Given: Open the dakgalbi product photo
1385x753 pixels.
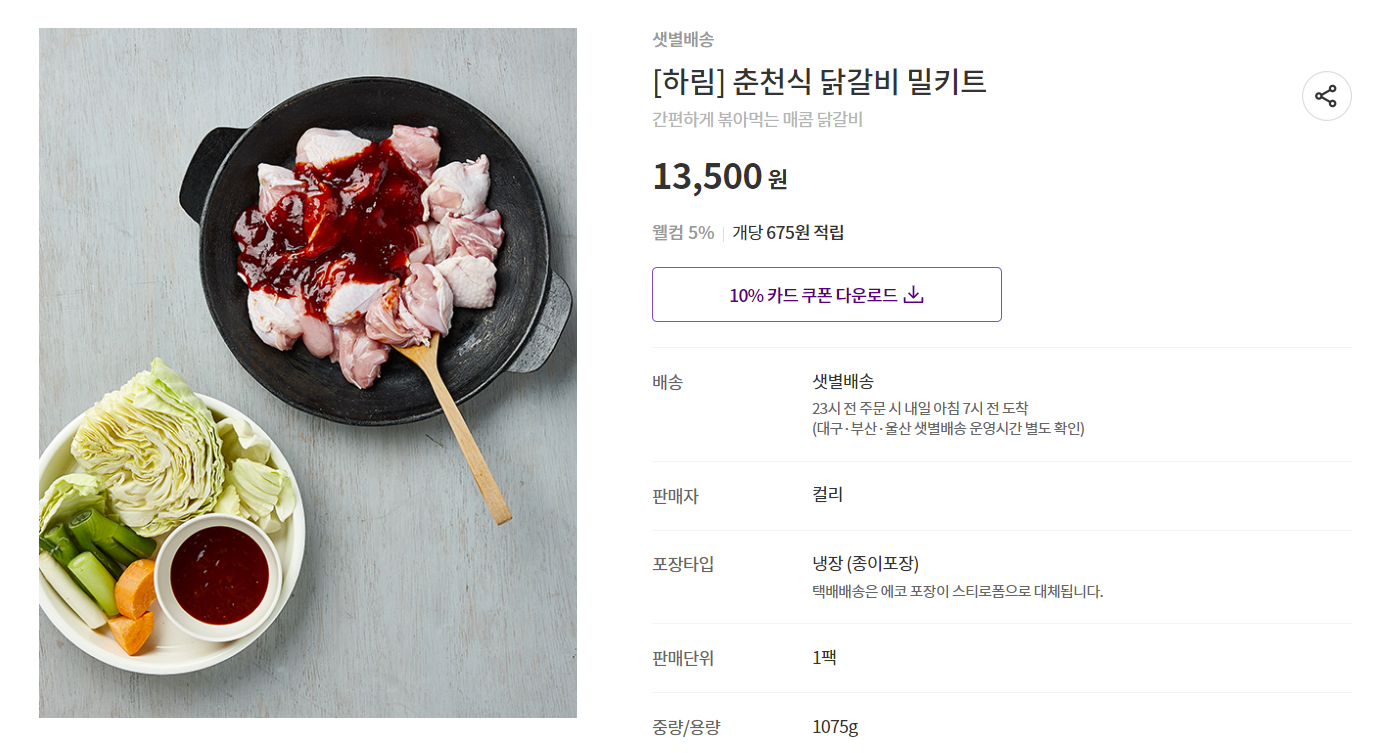Looking at the screenshot, I should [x=308, y=373].
